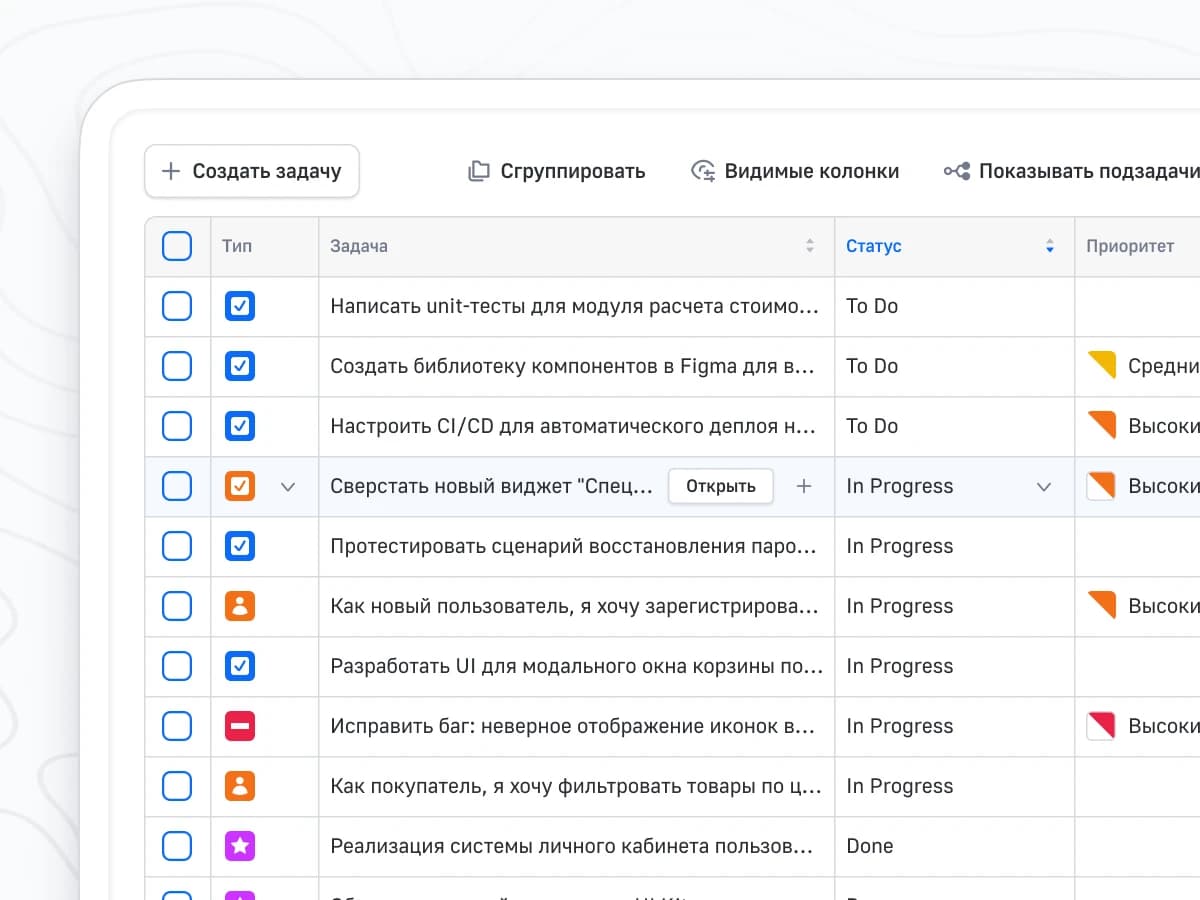The image size is (1200, 900).
Task: Check the box for Создать библиотеку компонентов row
Action: point(177,366)
